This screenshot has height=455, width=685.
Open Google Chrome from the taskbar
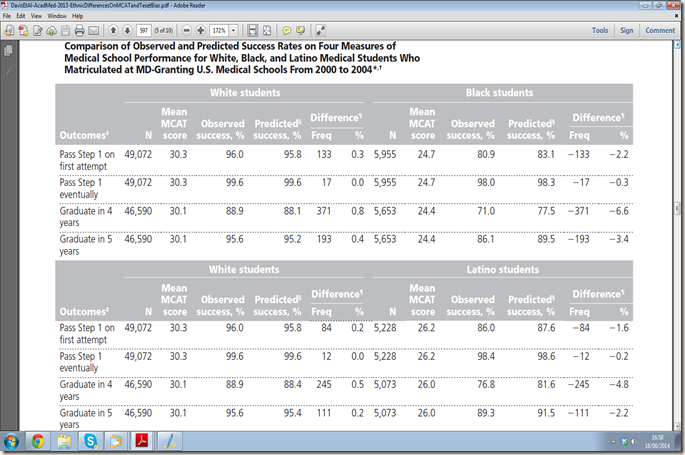tap(37, 441)
